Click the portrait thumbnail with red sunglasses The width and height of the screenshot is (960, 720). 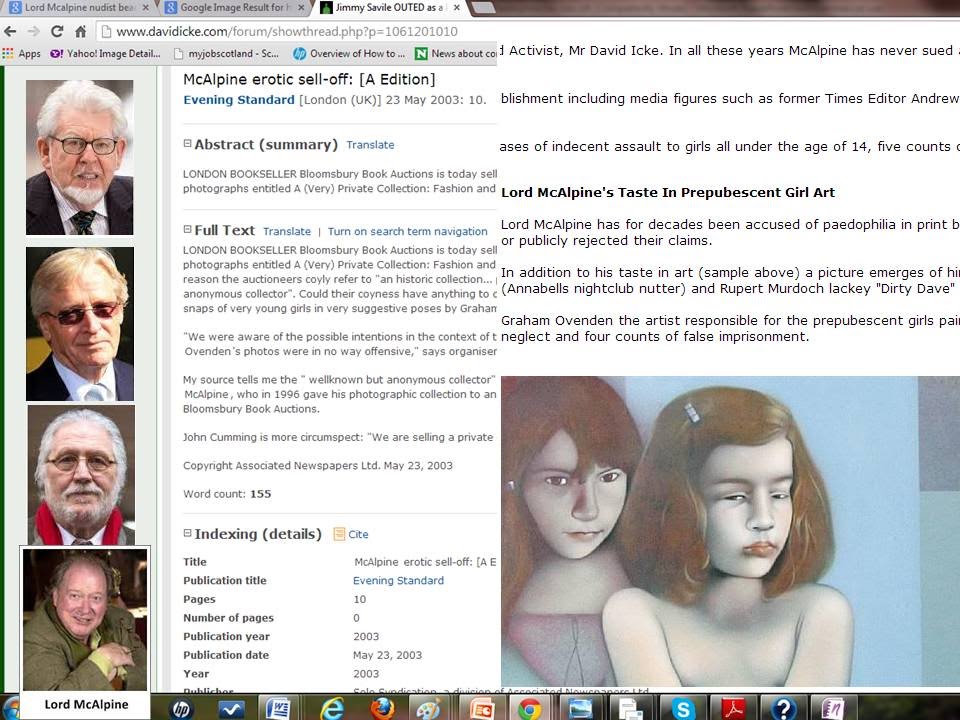[80, 324]
